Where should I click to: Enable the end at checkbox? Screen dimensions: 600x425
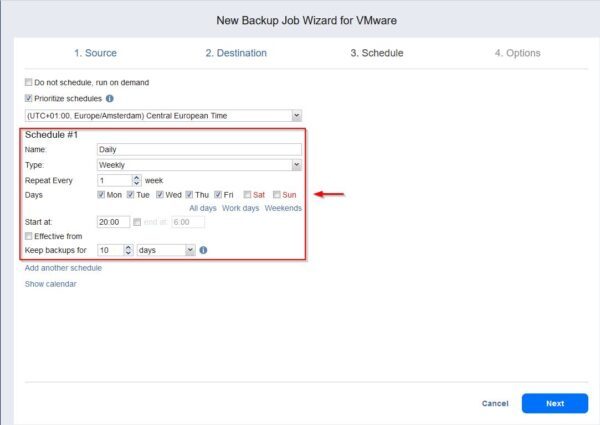click(137, 222)
